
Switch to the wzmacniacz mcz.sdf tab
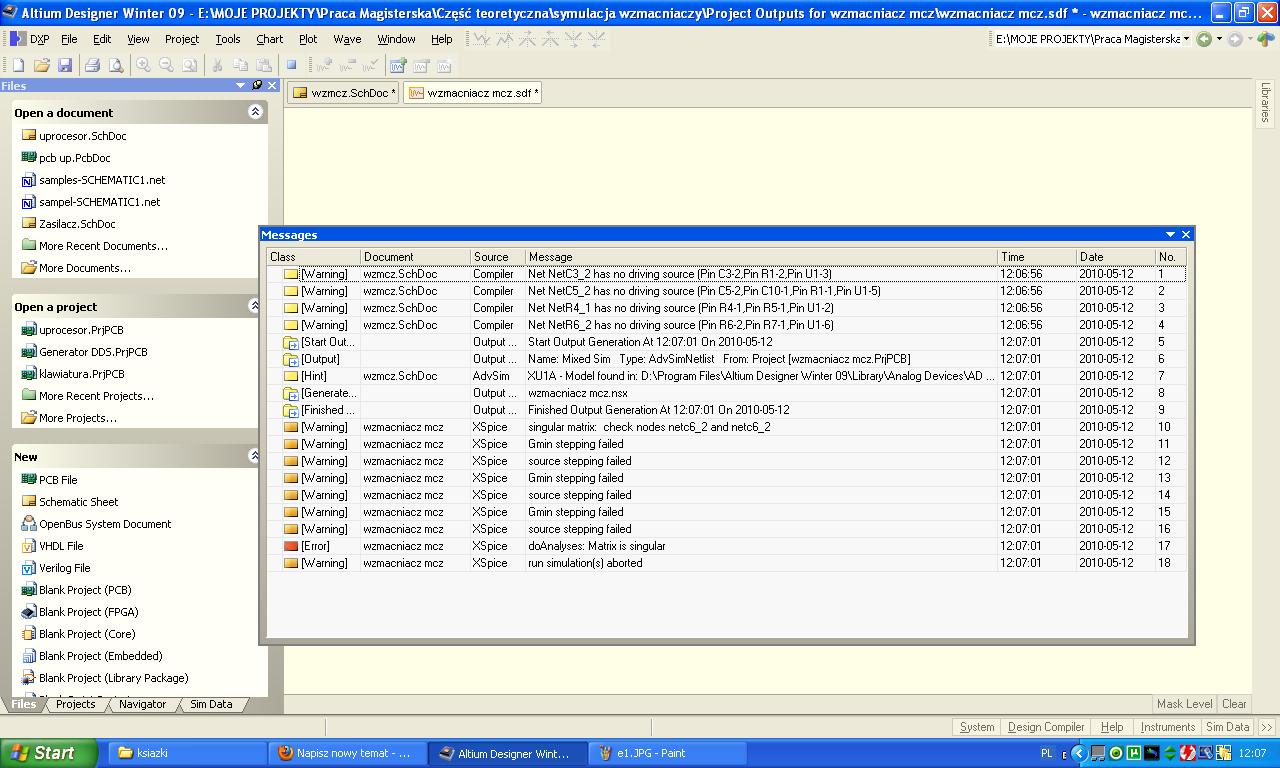coord(473,93)
